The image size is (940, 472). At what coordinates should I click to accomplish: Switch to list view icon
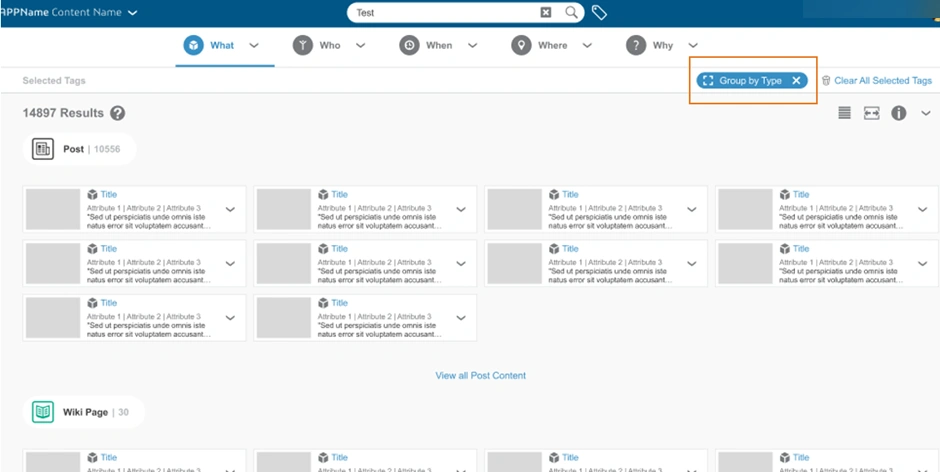pyautogui.click(x=845, y=113)
